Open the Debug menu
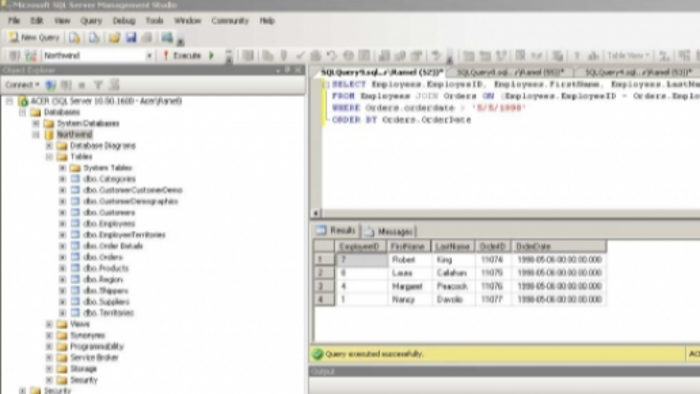The height and width of the screenshot is (394, 700). tap(124, 21)
